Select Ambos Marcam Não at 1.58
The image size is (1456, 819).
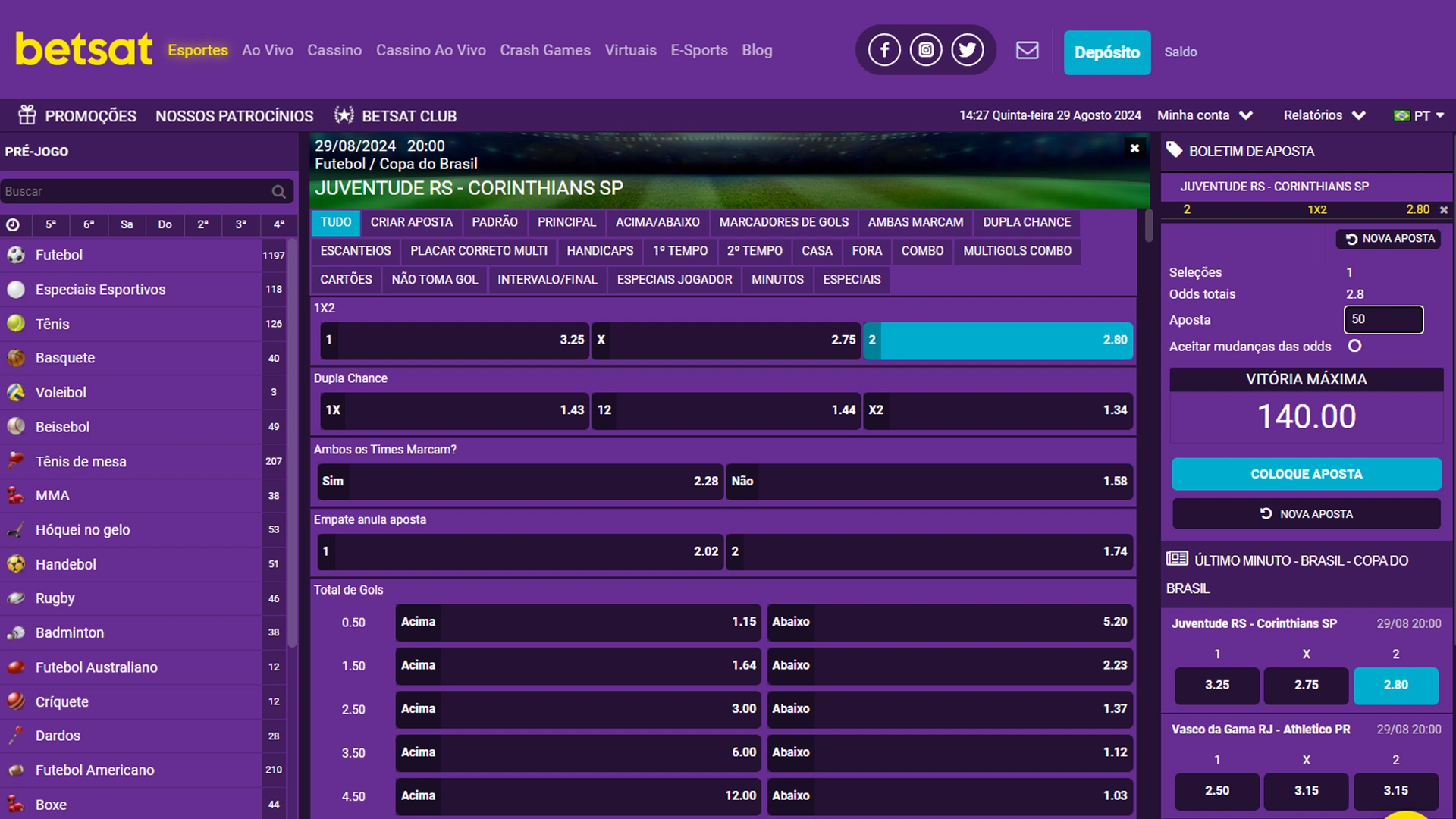[930, 481]
